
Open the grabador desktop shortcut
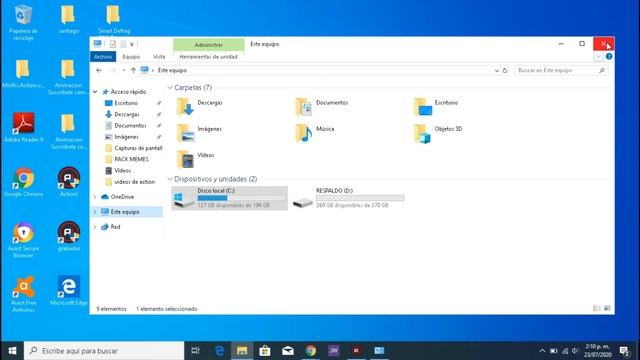(69, 236)
